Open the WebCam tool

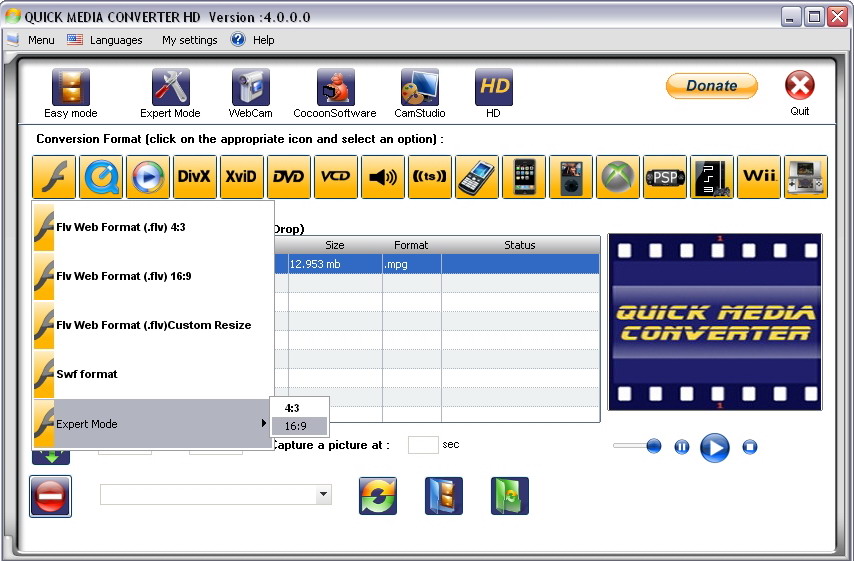coord(251,93)
